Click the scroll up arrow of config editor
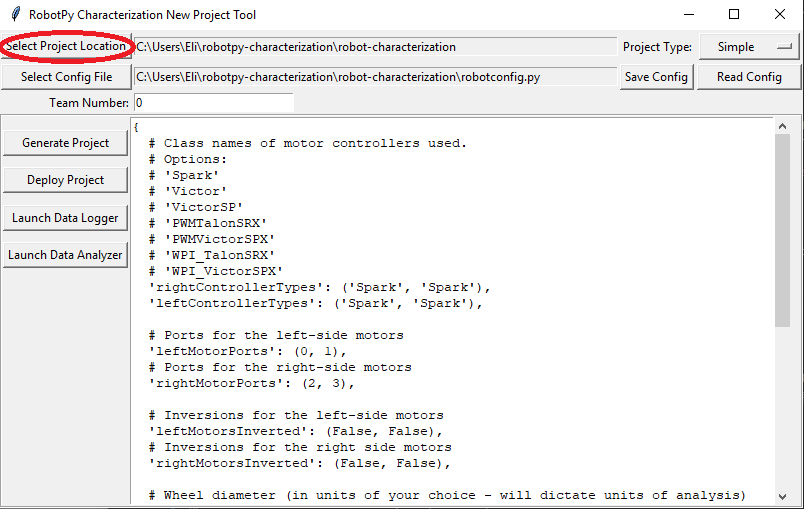Screen dimensions: 804x509 [x=782, y=126]
